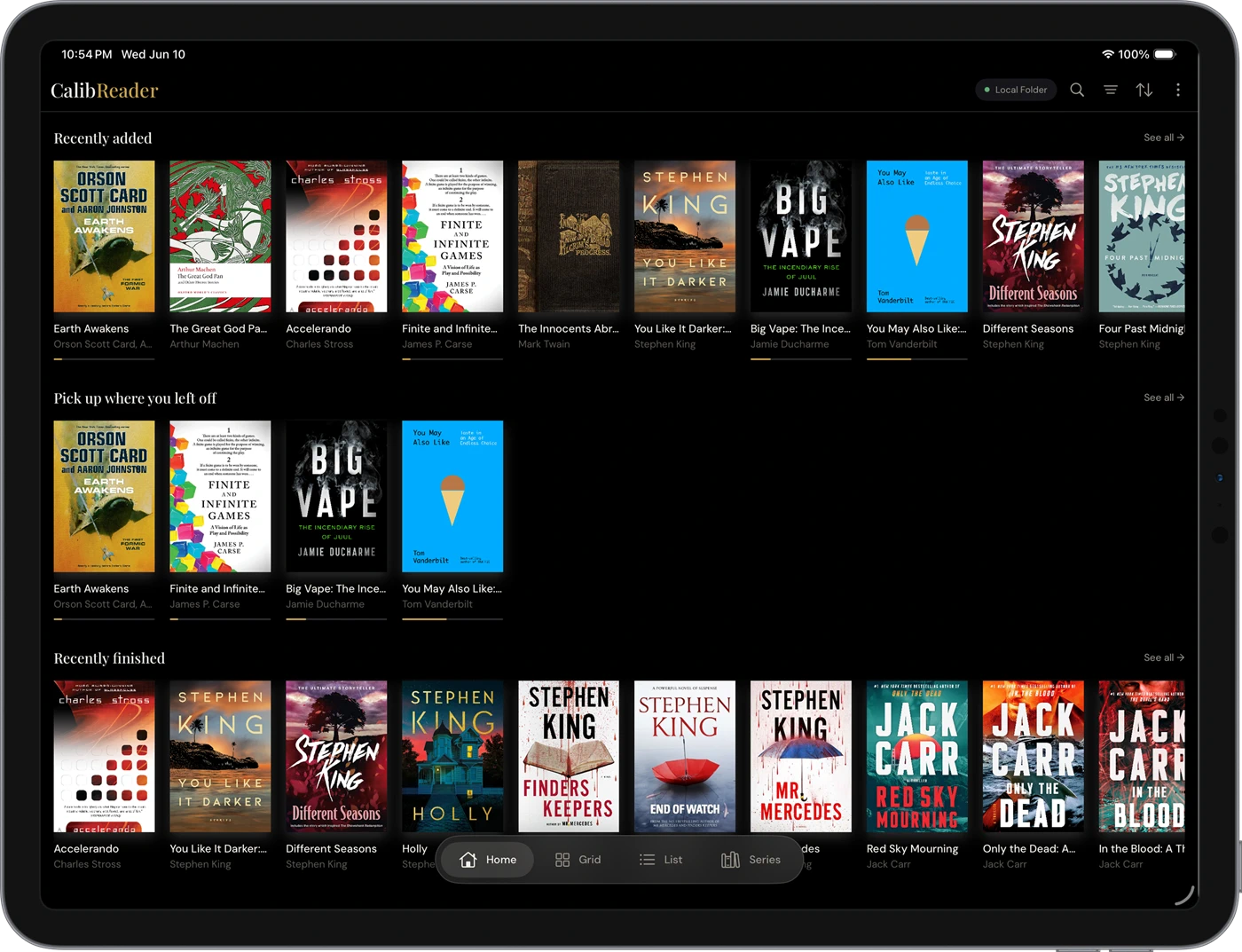Open You May Also Like in Recently added

click(x=917, y=236)
